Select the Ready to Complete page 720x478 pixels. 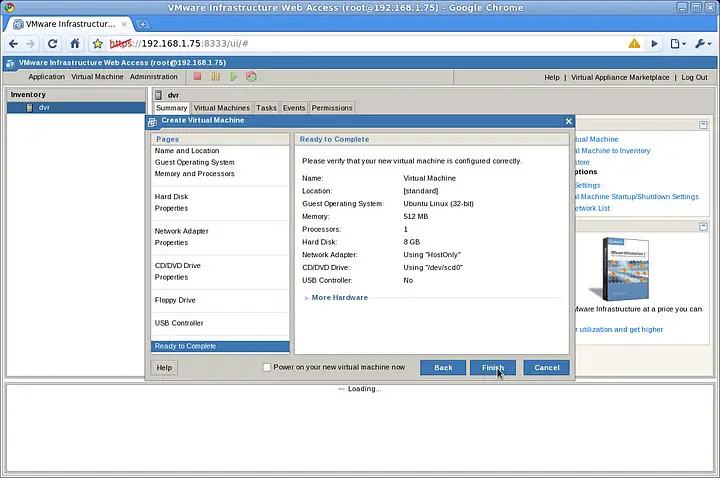tap(220, 346)
